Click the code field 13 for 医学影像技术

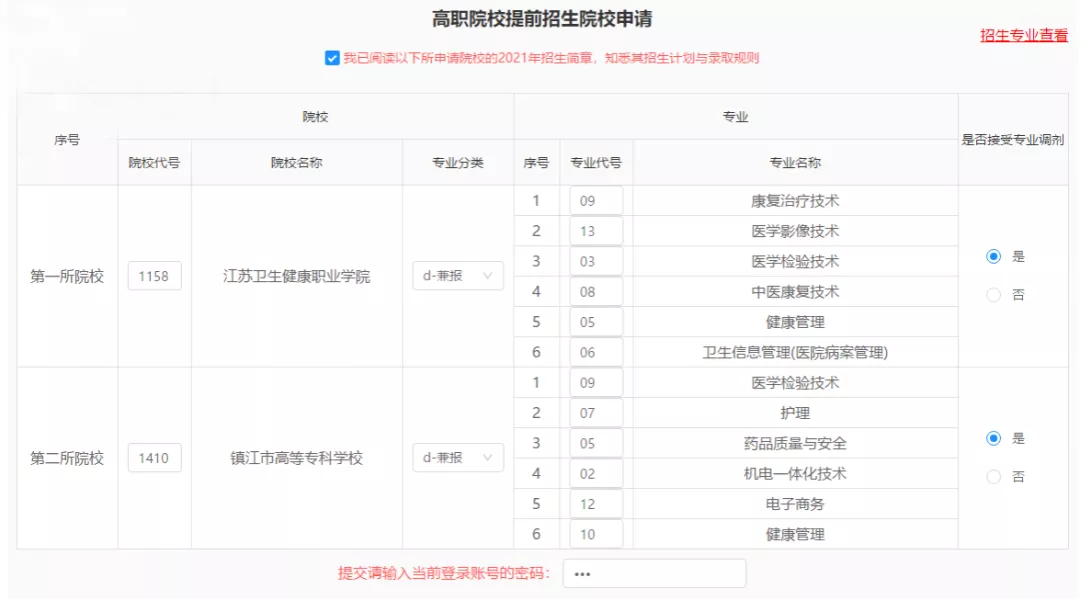coord(596,230)
